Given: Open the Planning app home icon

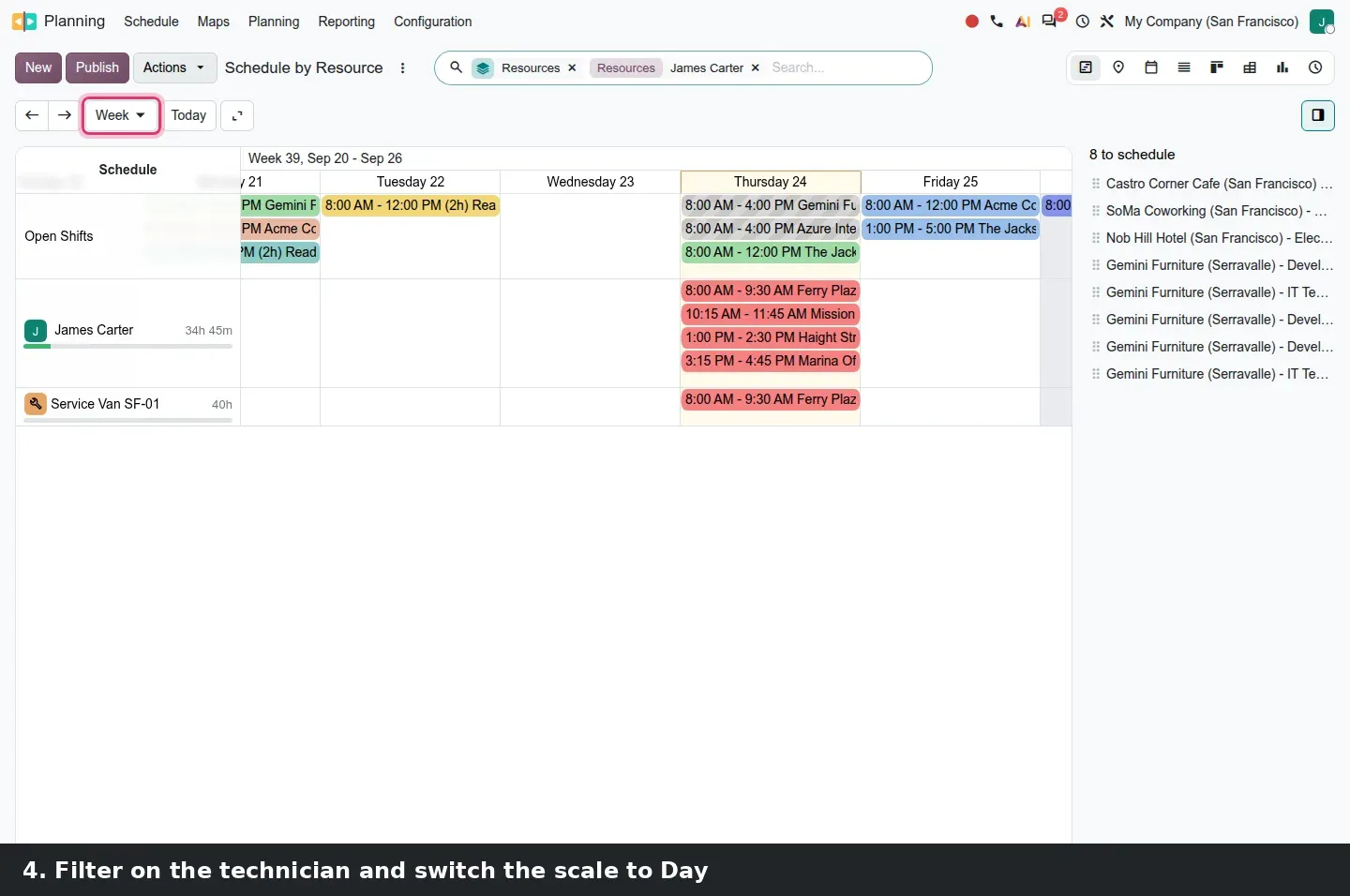Looking at the screenshot, I should click(24, 21).
